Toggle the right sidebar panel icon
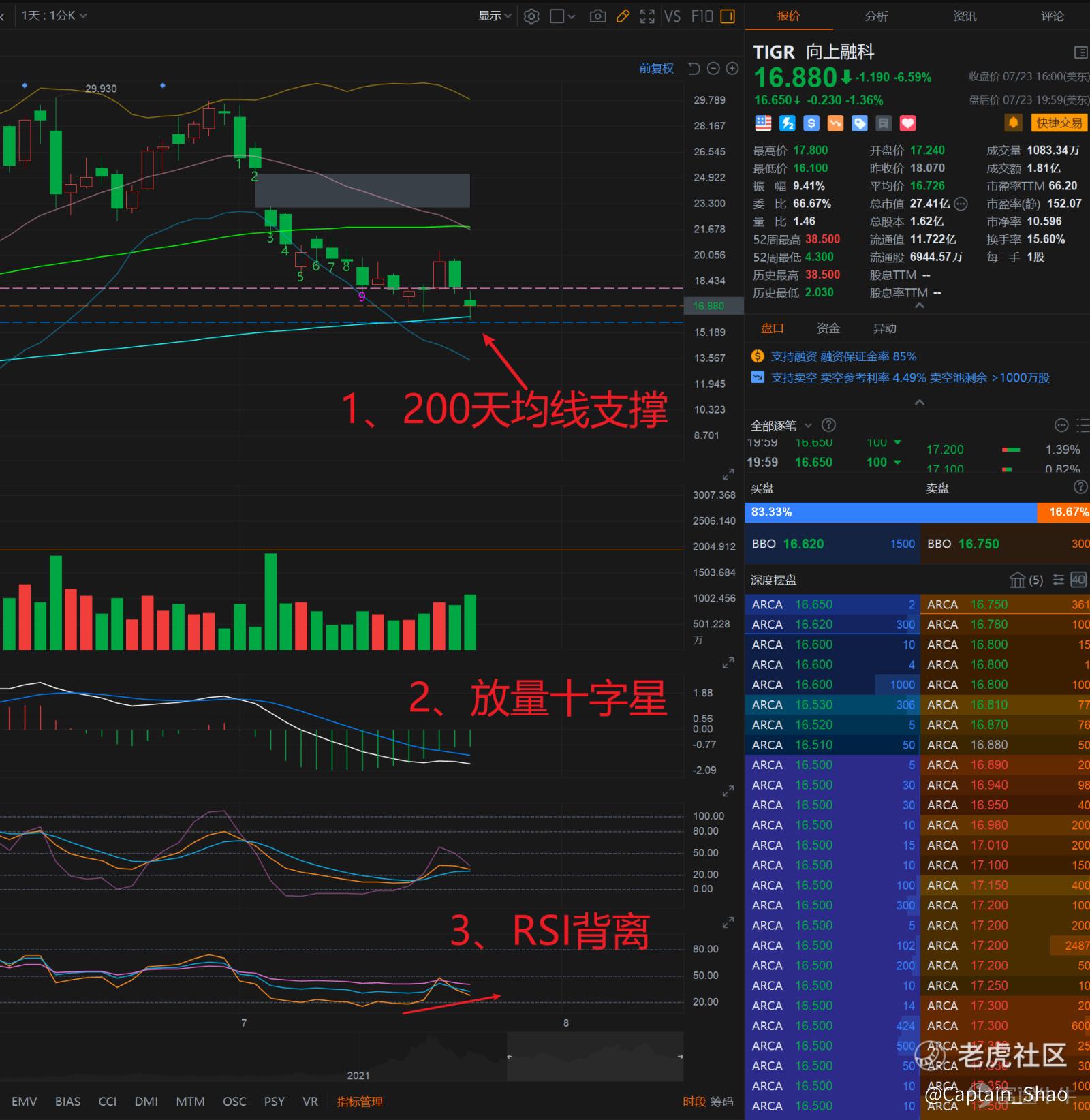The height and width of the screenshot is (1120, 1090). tap(728, 16)
